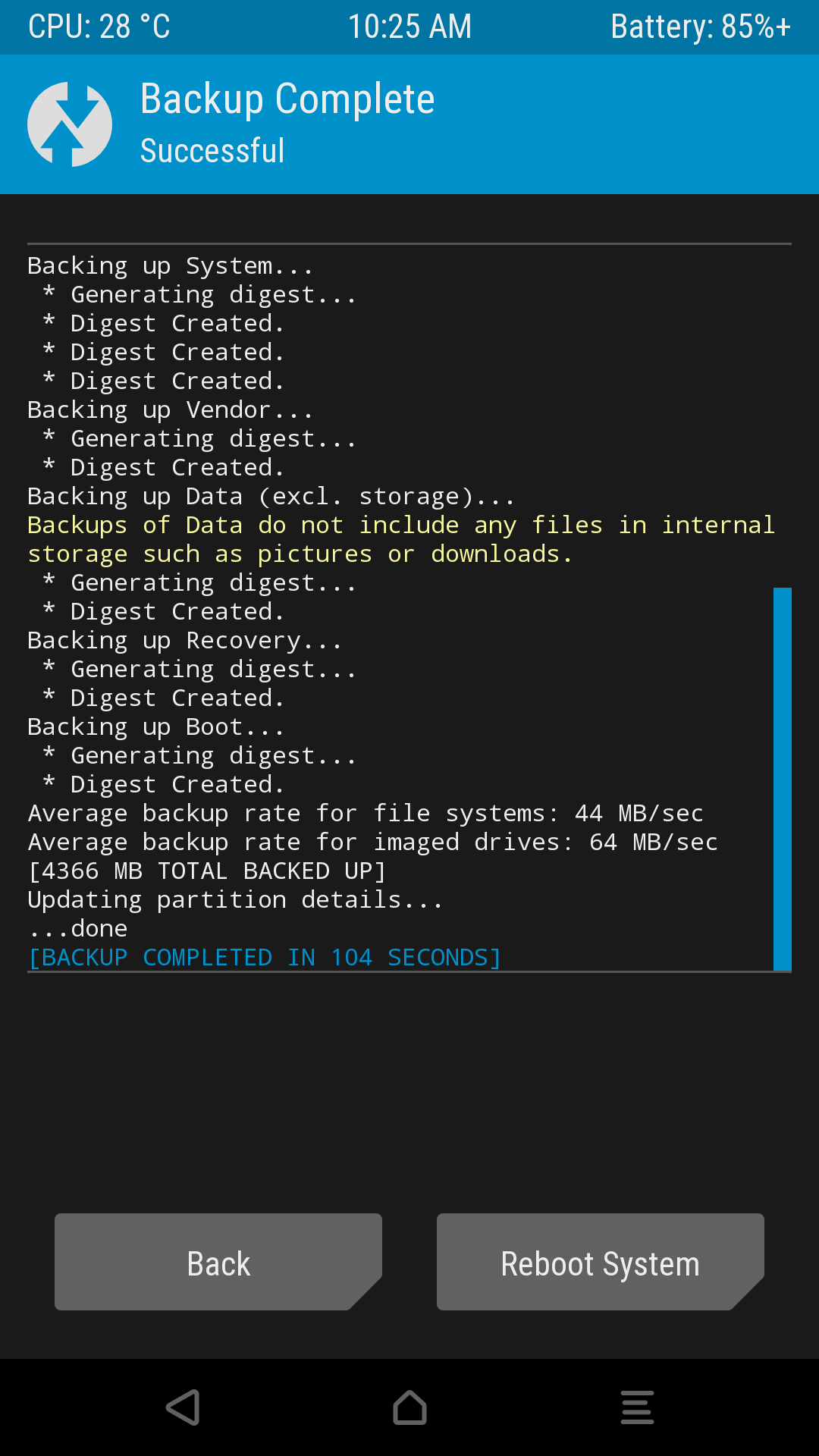
Task: Click the Backing up Boot log line
Action: point(155,726)
